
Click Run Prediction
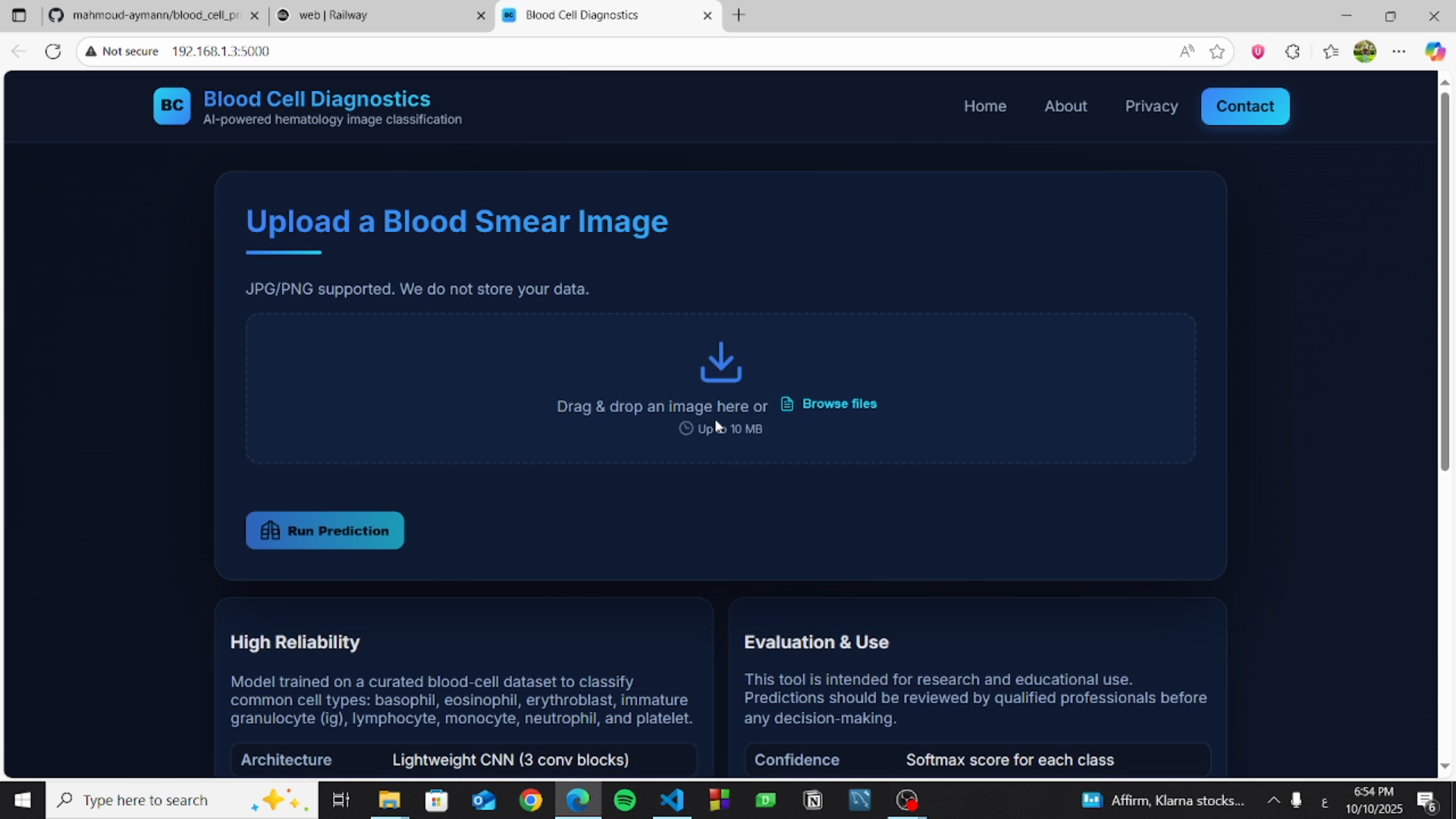325,531
